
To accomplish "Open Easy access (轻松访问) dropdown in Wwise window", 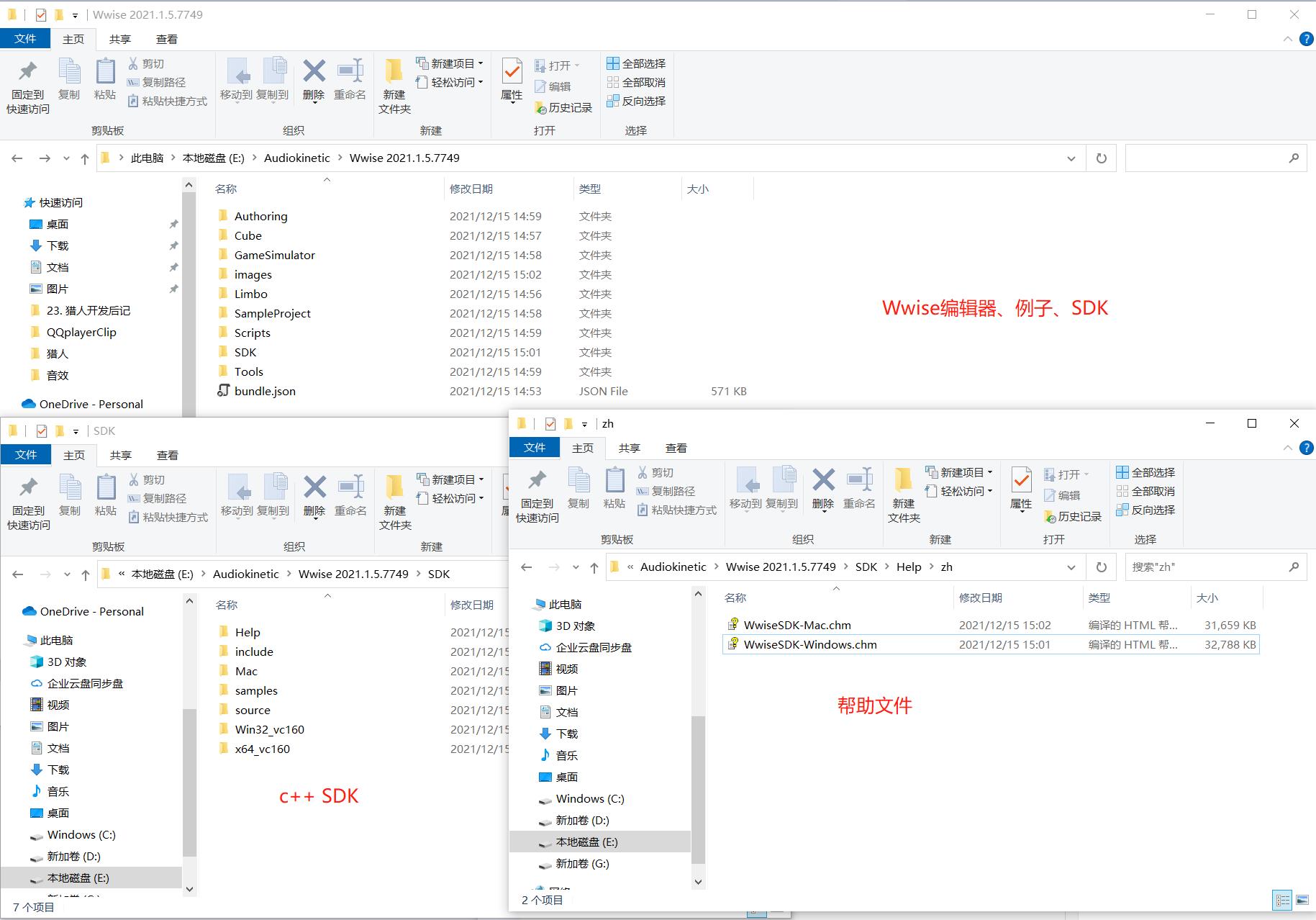I will 450,82.
